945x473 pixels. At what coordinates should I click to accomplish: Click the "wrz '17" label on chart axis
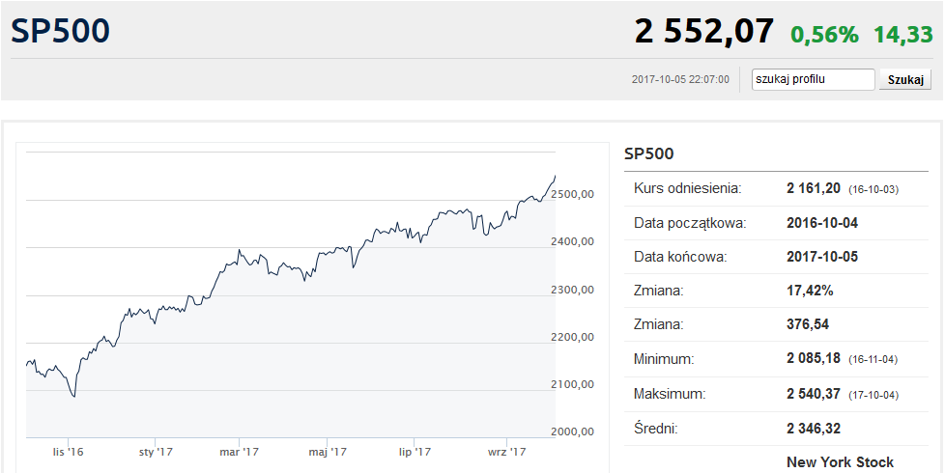506,452
